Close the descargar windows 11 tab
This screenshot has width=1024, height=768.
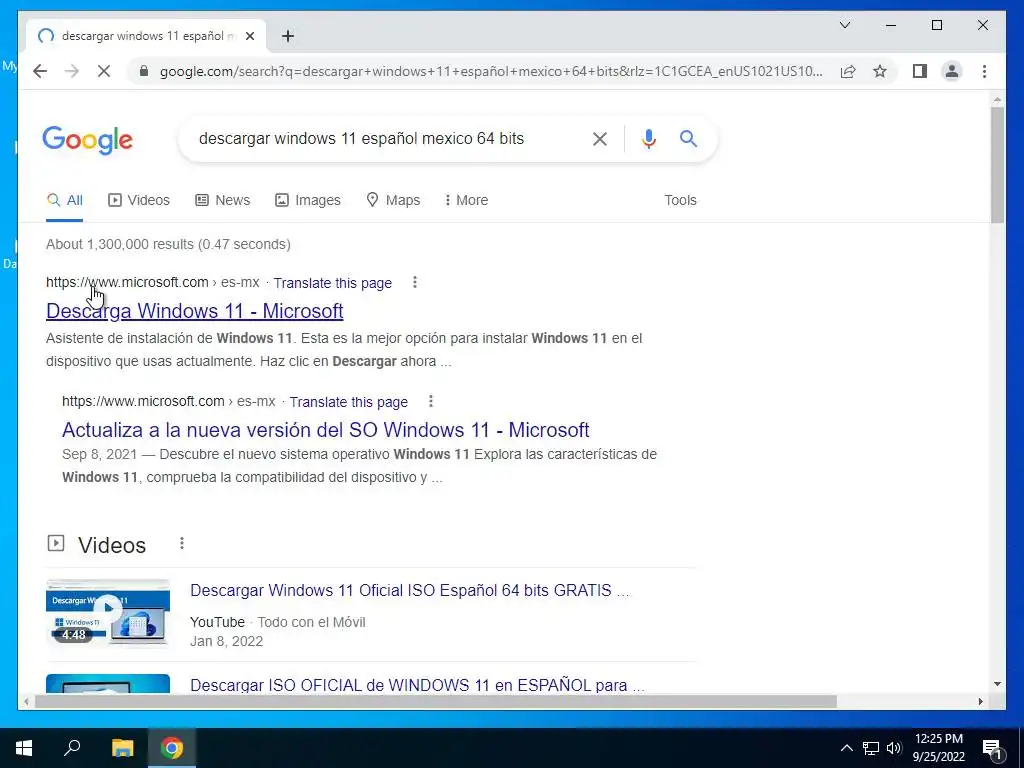pyautogui.click(x=249, y=36)
